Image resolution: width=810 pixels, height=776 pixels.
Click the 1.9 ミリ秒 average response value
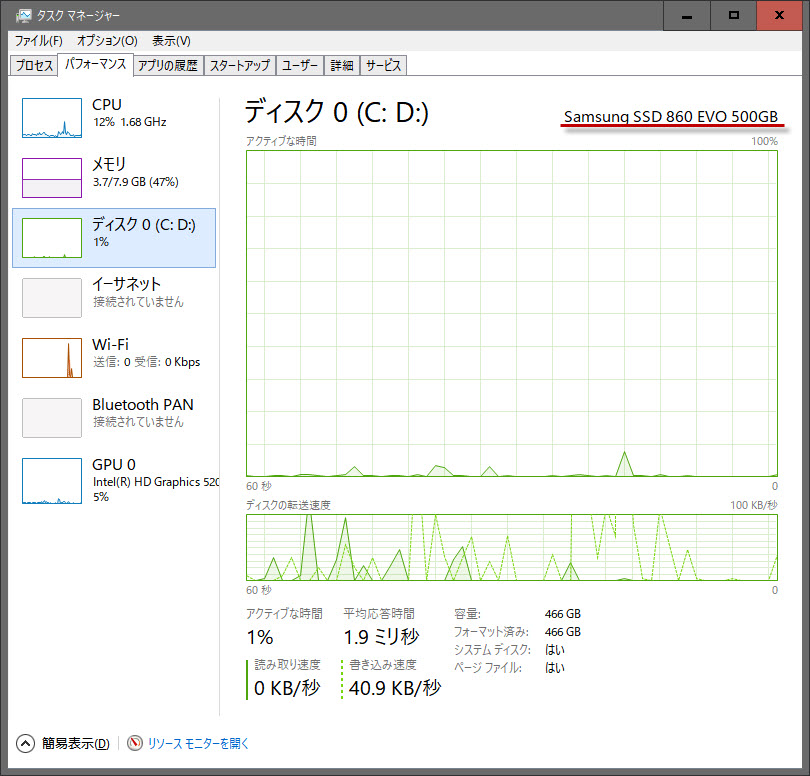pos(381,637)
